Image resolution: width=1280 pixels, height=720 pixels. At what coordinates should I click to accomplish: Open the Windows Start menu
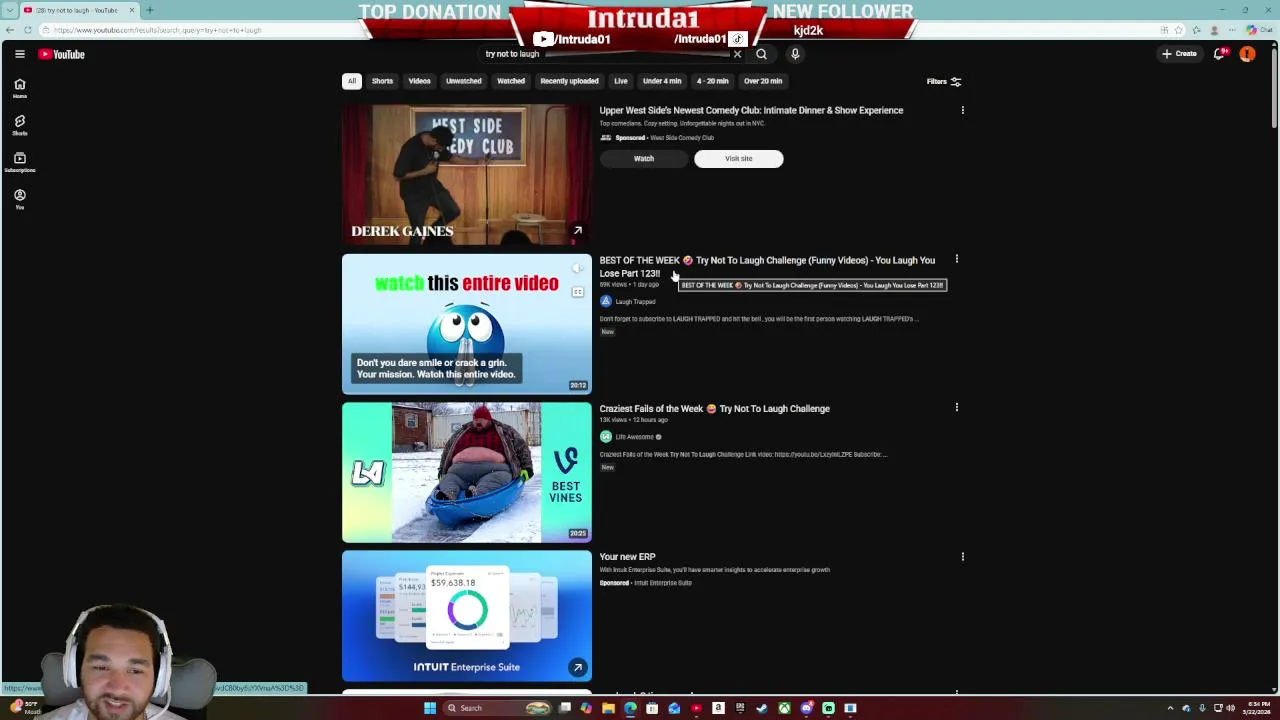pyautogui.click(x=430, y=708)
